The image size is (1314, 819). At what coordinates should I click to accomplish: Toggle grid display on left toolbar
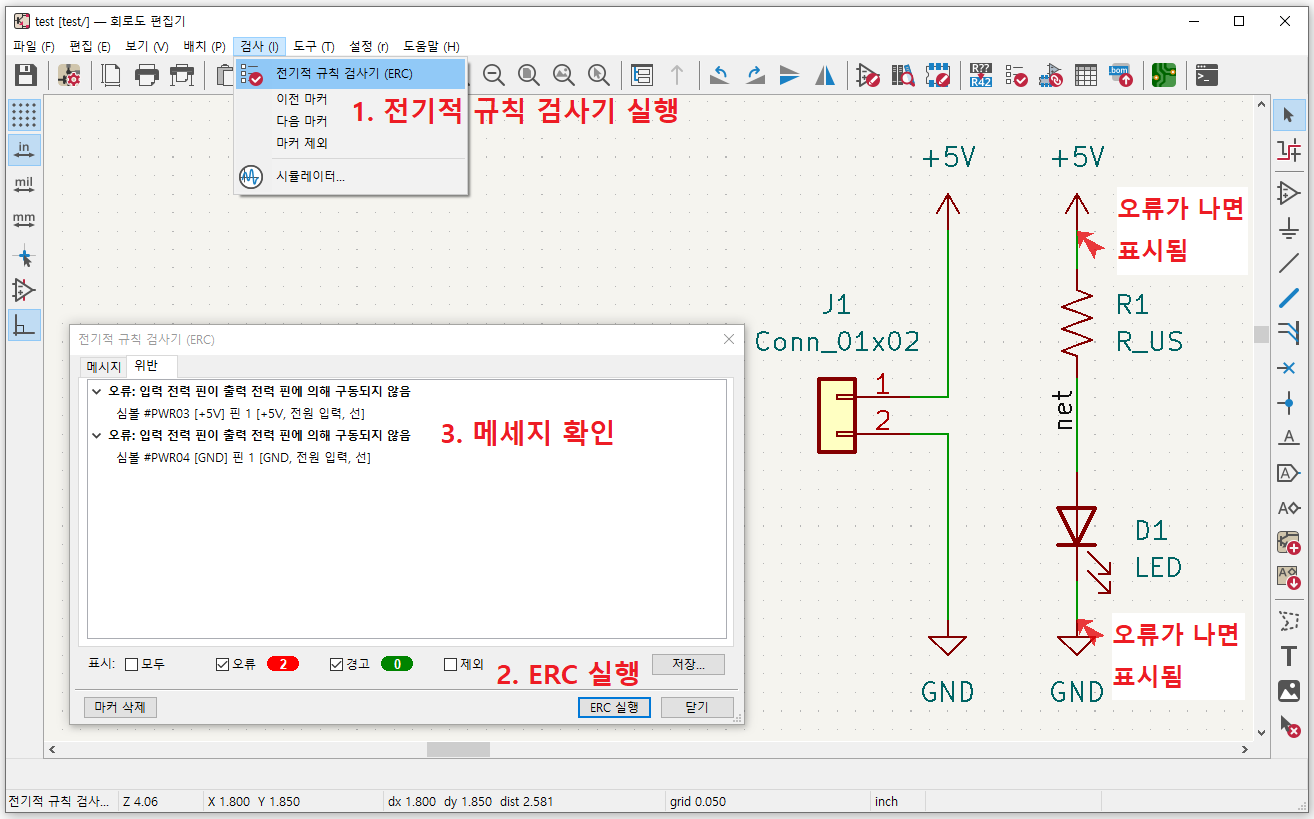click(x=24, y=115)
